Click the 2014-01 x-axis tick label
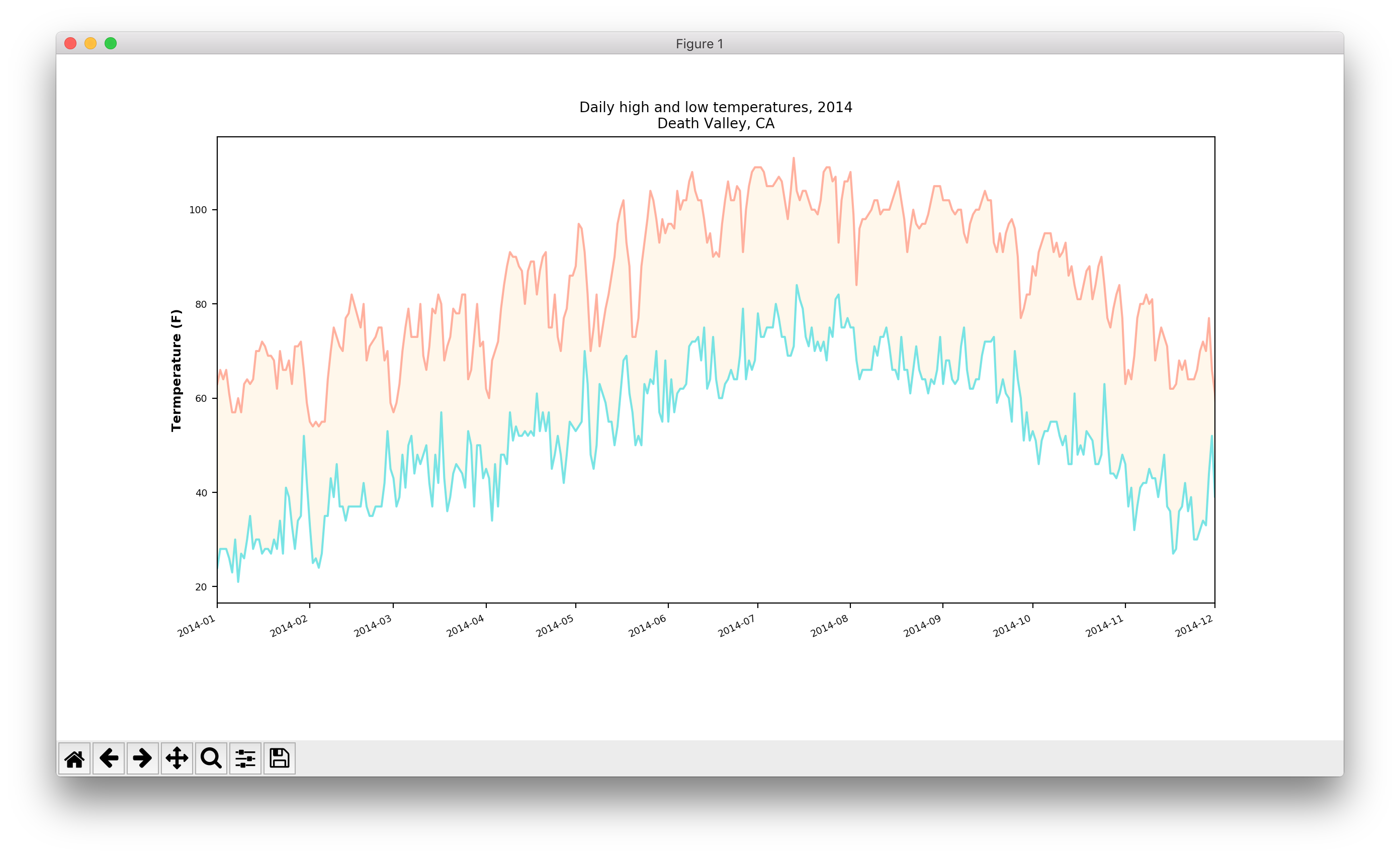Image resolution: width=1400 pixels, height=857 pixels. [197, 626]
